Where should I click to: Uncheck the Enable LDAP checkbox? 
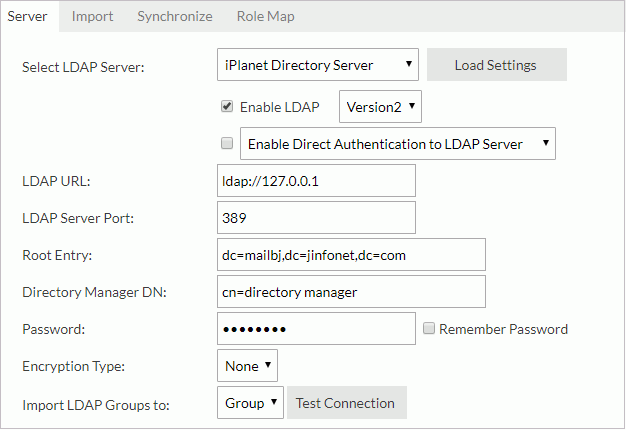point(227,106)
